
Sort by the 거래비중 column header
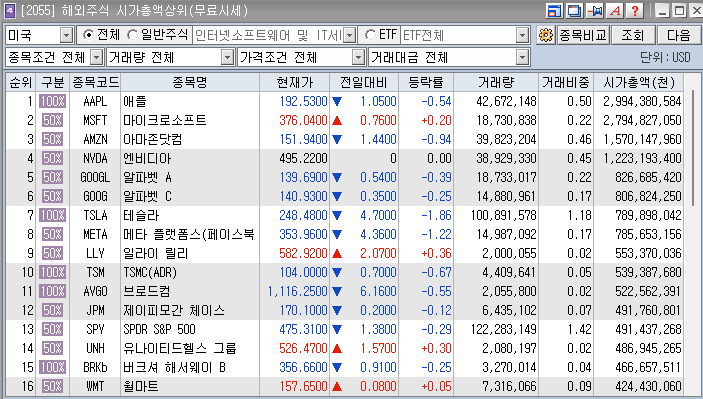coord(565,82)
